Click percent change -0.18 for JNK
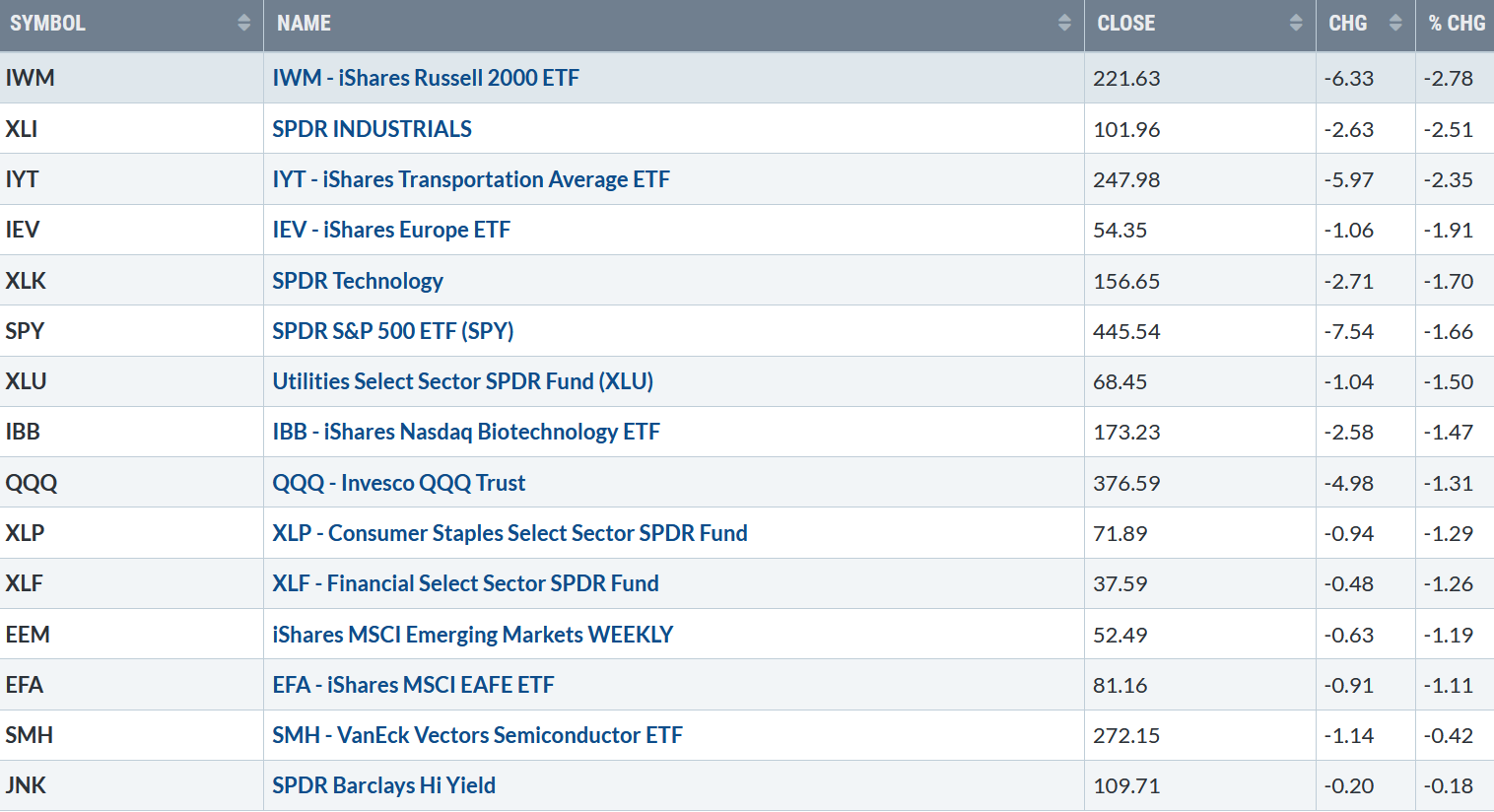The image size is (1494, 812). click(1449, 785)
